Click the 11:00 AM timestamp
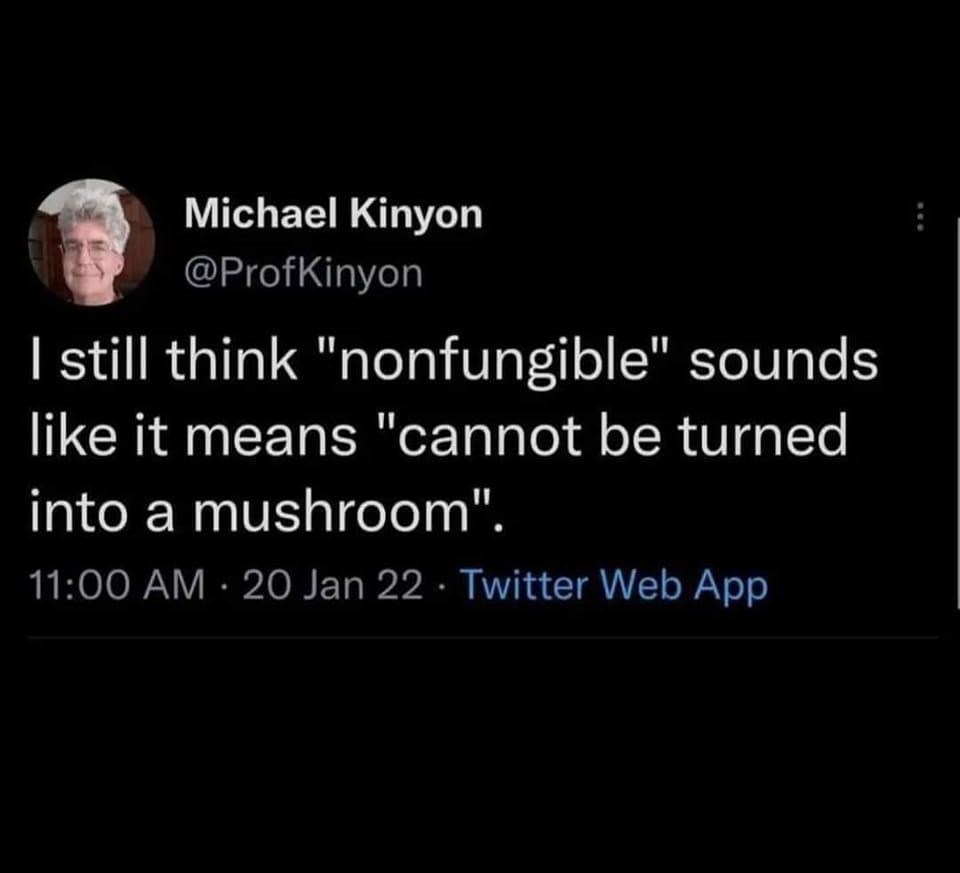960x873 pixels. coord(112,586)
